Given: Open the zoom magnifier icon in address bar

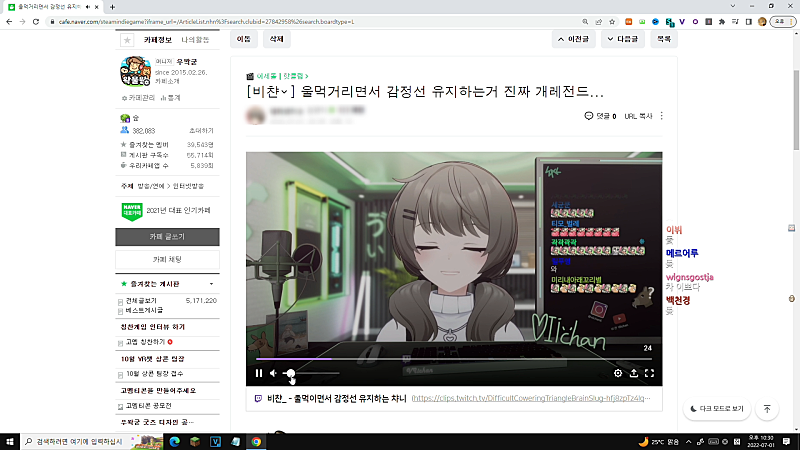Looking at the screenshot, I should click(585, 21).
